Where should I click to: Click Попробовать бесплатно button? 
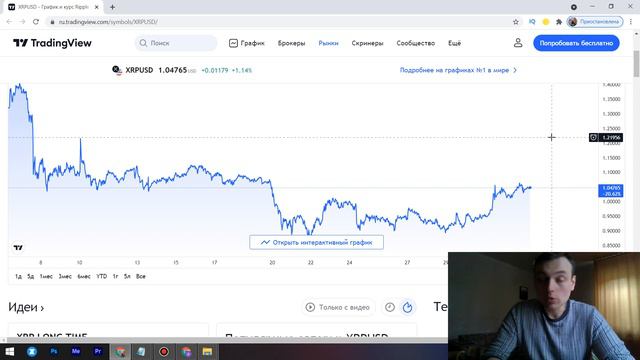(576, 43)
